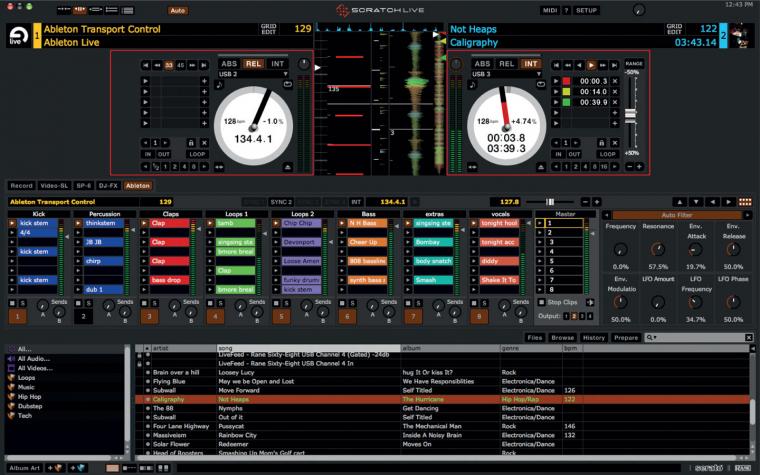This screenshot has height=475, width=760.
Task: Toggle the Auto button in top bar
Action: [178, 10]
